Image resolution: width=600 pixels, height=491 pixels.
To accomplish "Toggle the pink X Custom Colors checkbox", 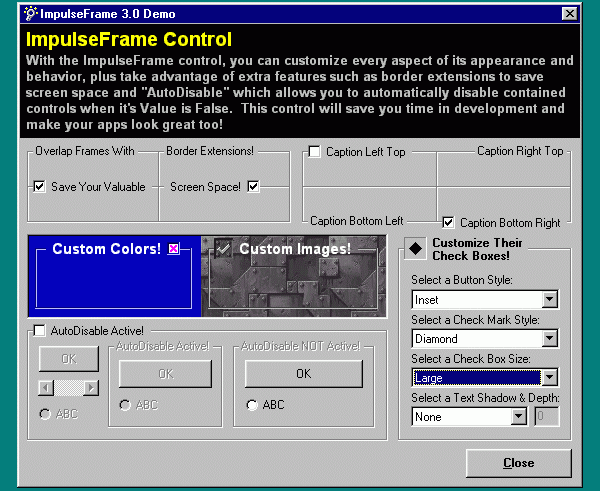I will click(173, 249).
